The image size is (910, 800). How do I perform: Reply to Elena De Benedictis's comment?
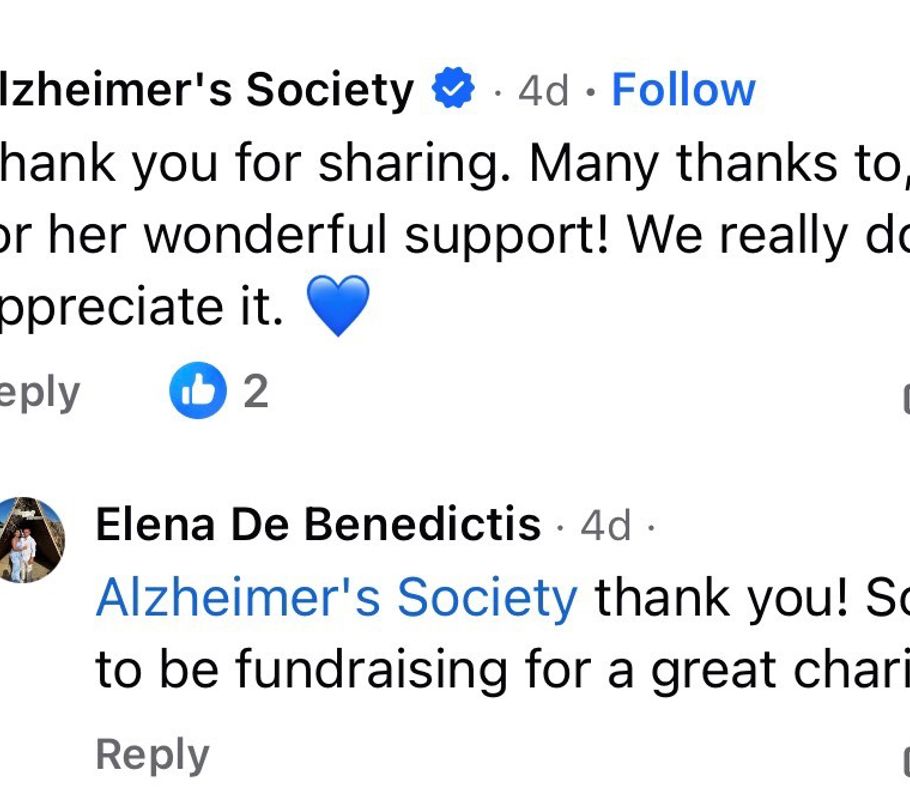(152, 755)
